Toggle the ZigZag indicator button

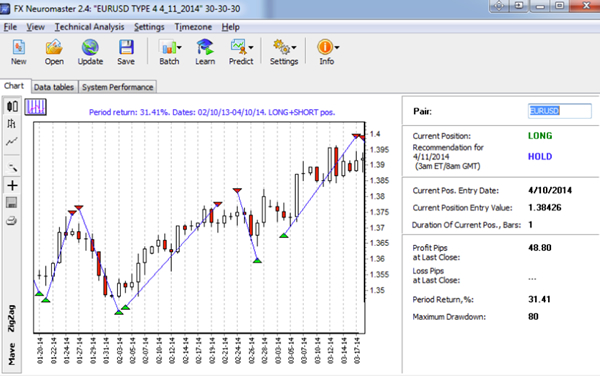(x=12, y=318)
